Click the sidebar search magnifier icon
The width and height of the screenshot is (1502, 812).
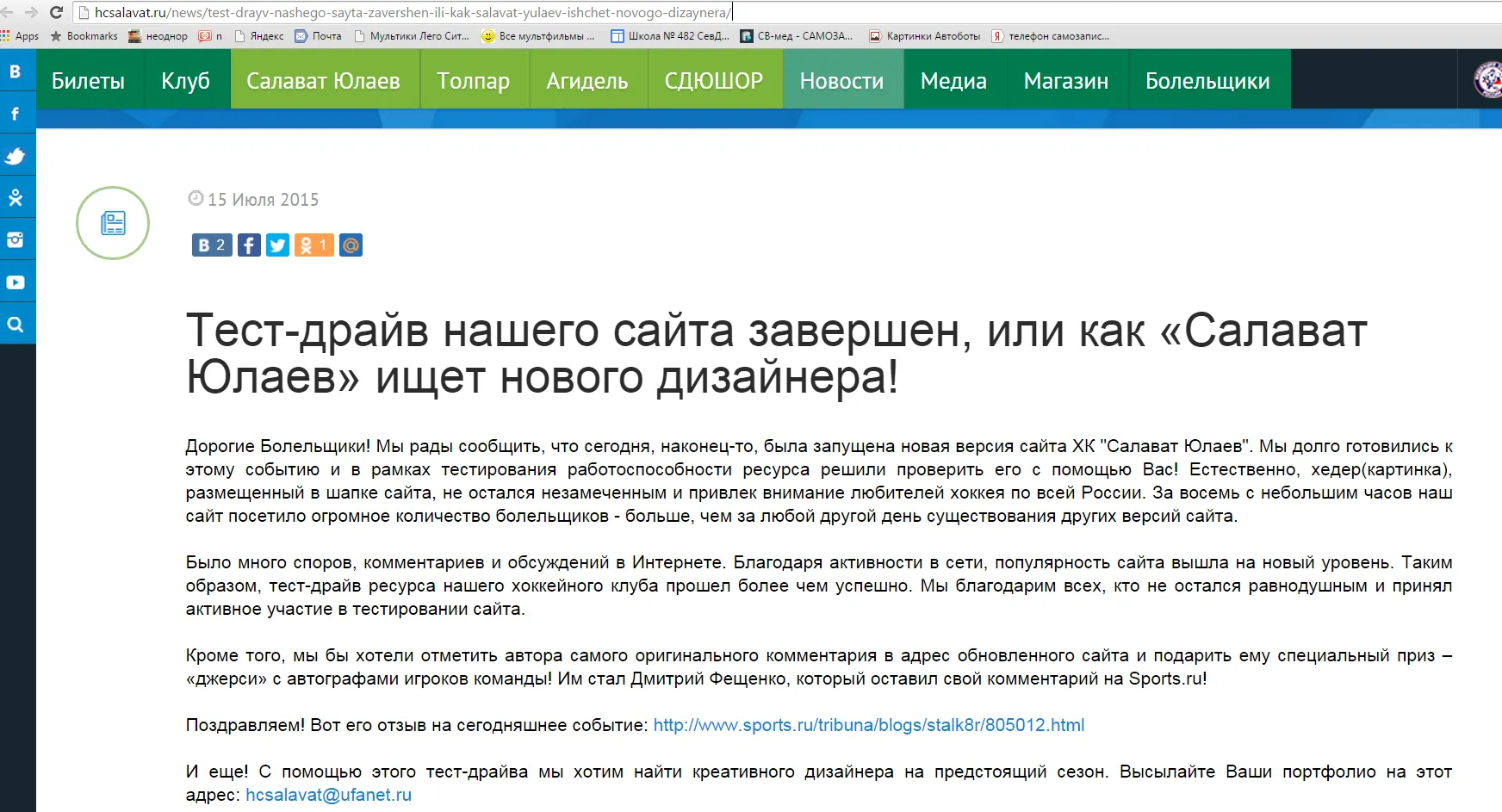point(16,325)
